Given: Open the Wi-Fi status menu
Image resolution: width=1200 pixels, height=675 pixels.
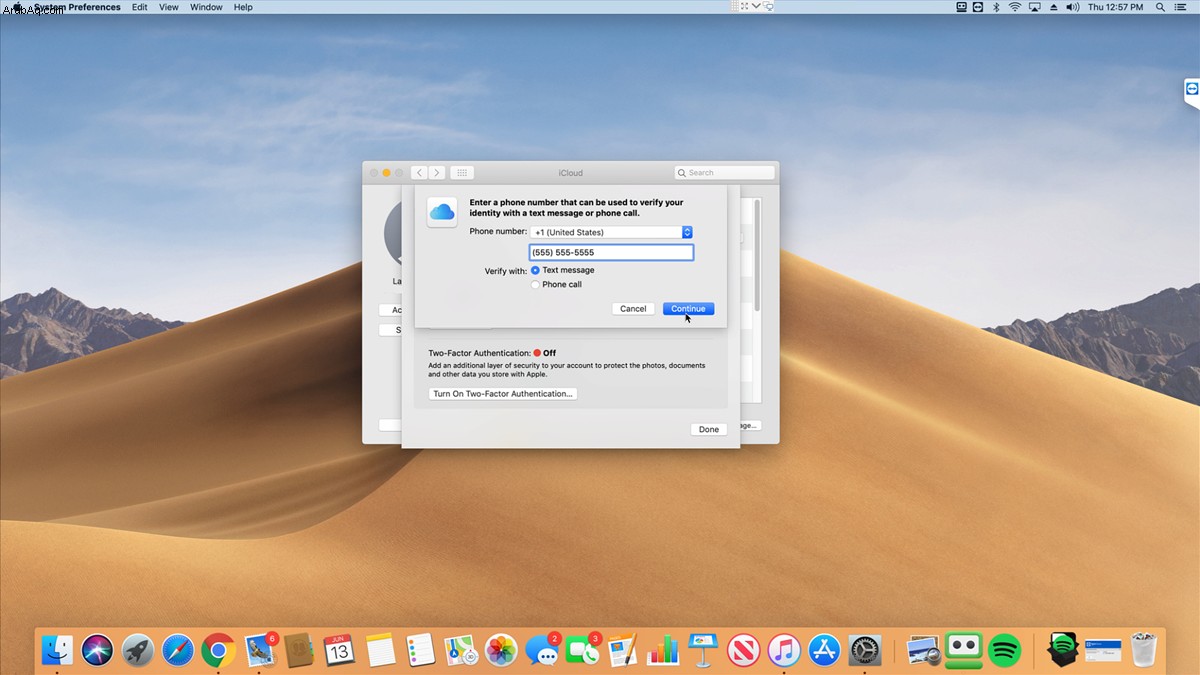Looking at the screenshot, I should coord(1015,7).
